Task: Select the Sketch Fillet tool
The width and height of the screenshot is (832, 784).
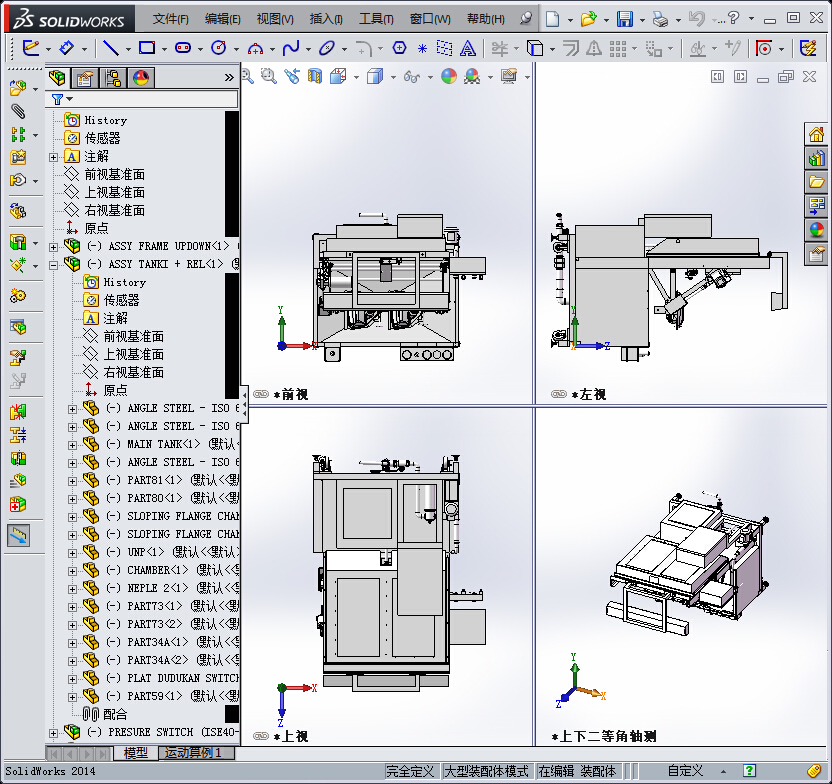Action: point(364,49)
